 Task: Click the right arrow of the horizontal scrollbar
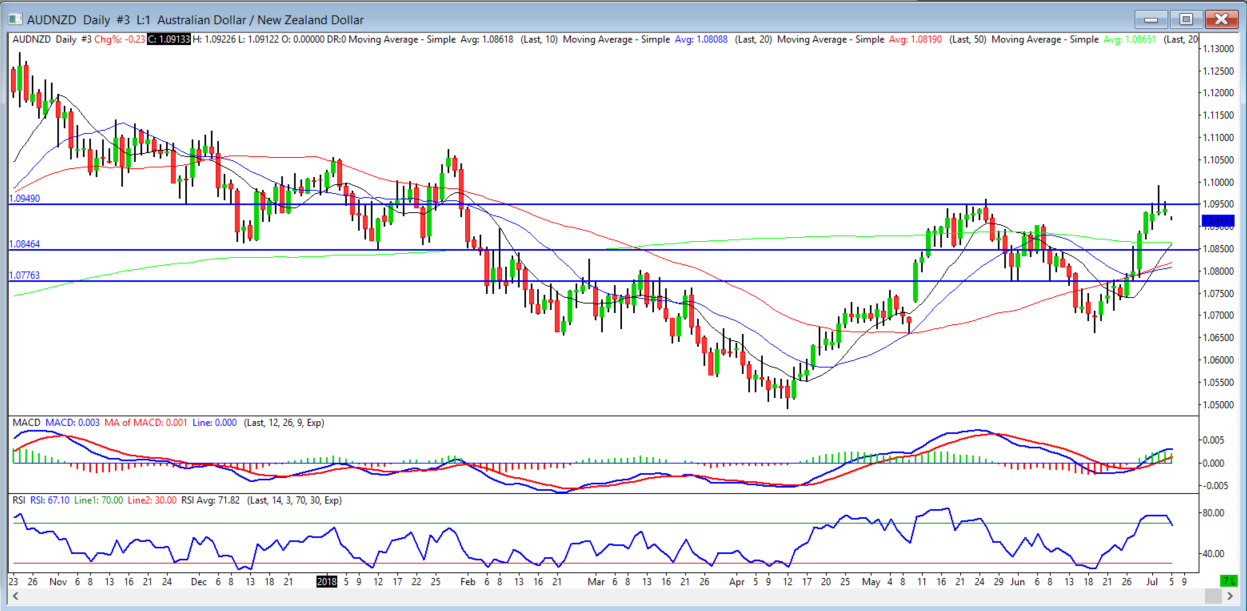[x=1231, y=596]
